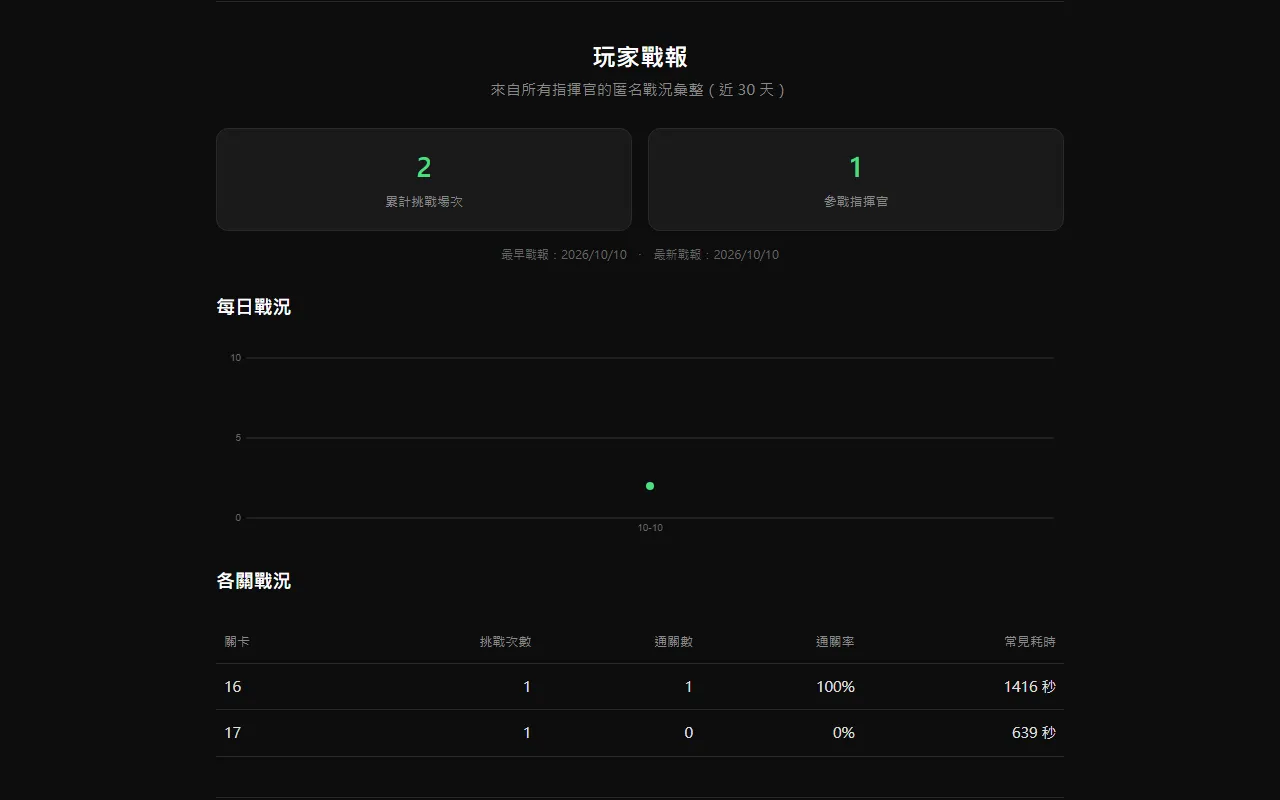The image size is (1280, 800).
Task: Click the 累計挑戰場次 label
Action: pos(424,201)
